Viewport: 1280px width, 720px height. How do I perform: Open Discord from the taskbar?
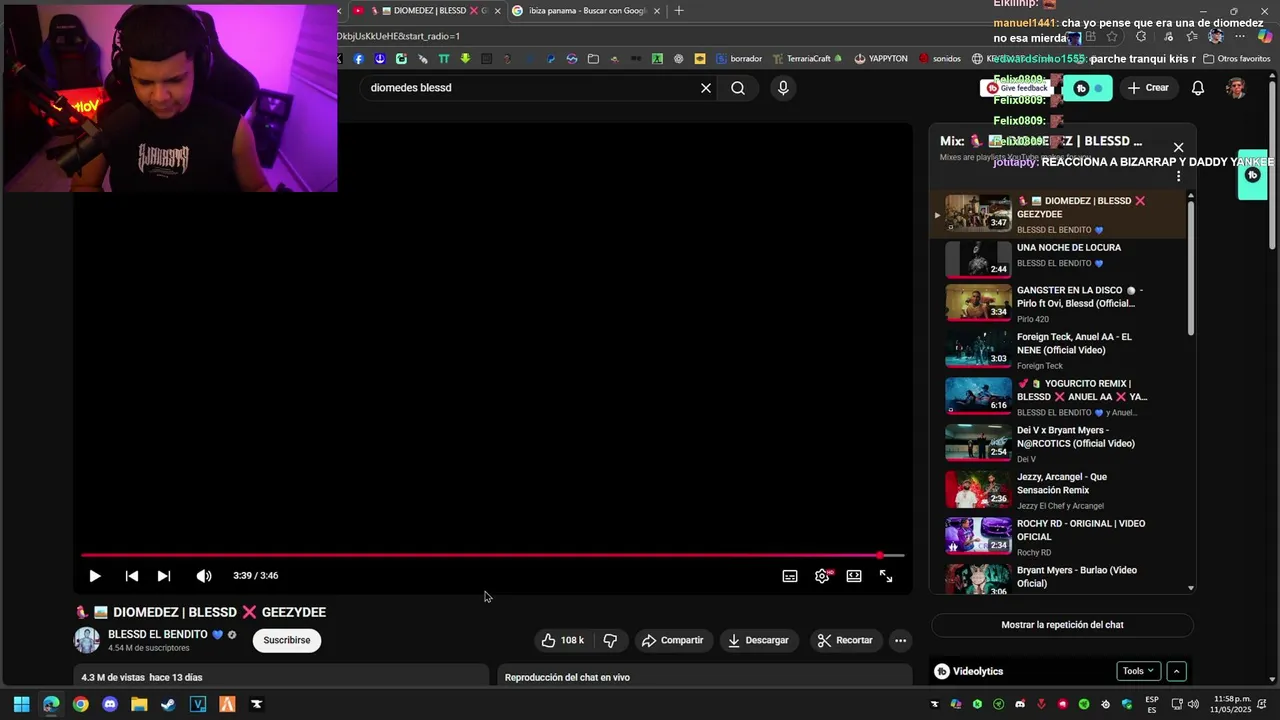110,704
